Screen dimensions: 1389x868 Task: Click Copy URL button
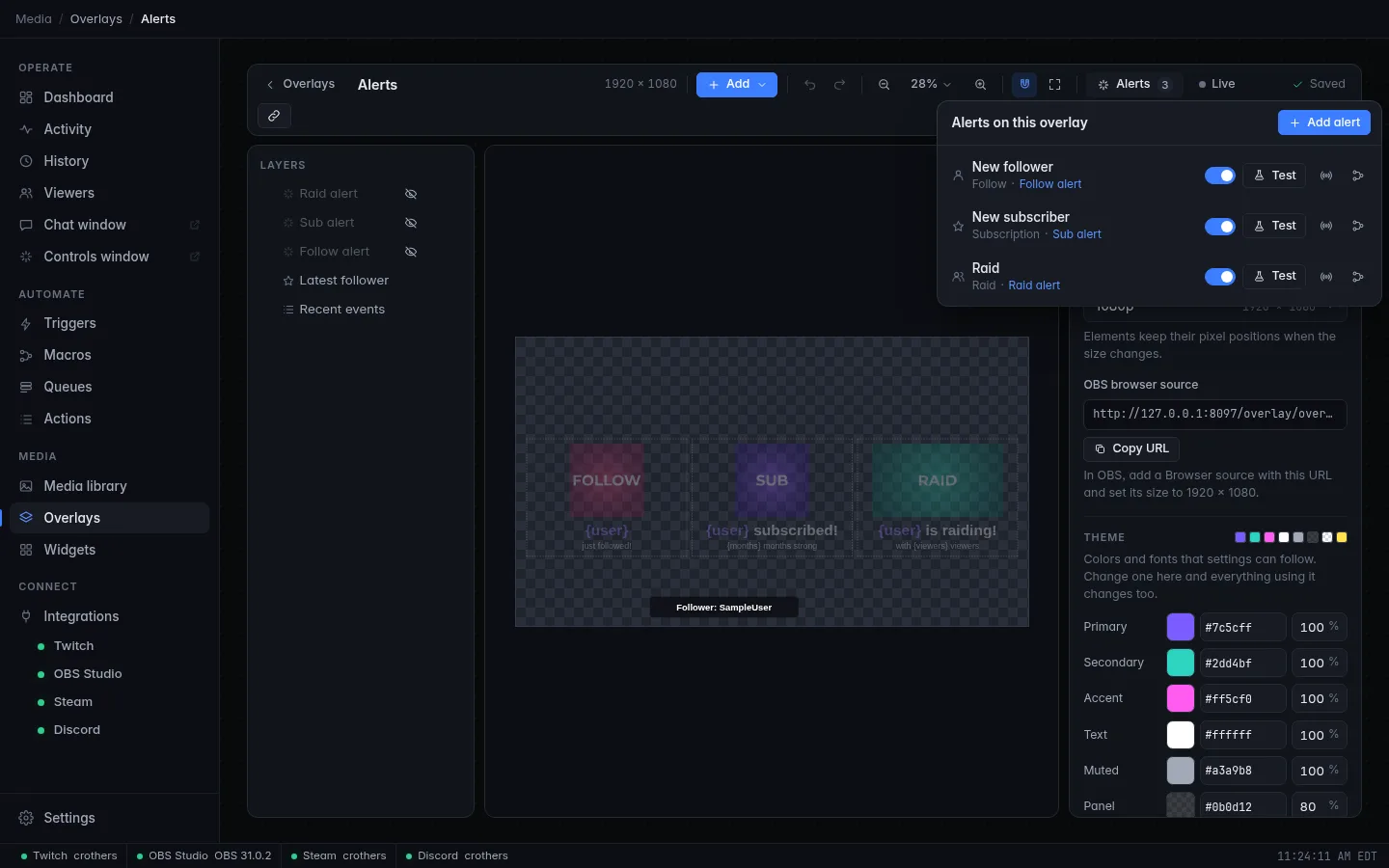[1130, 448]
